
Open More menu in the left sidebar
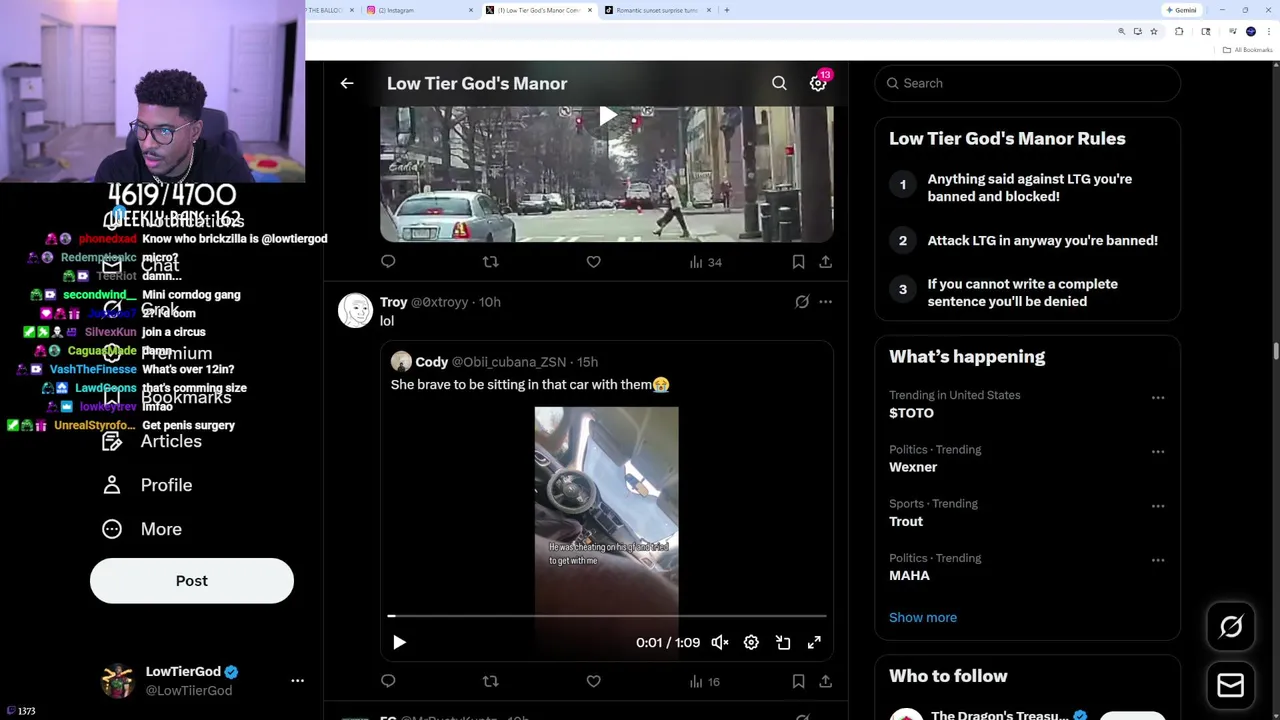click(142, 529)
